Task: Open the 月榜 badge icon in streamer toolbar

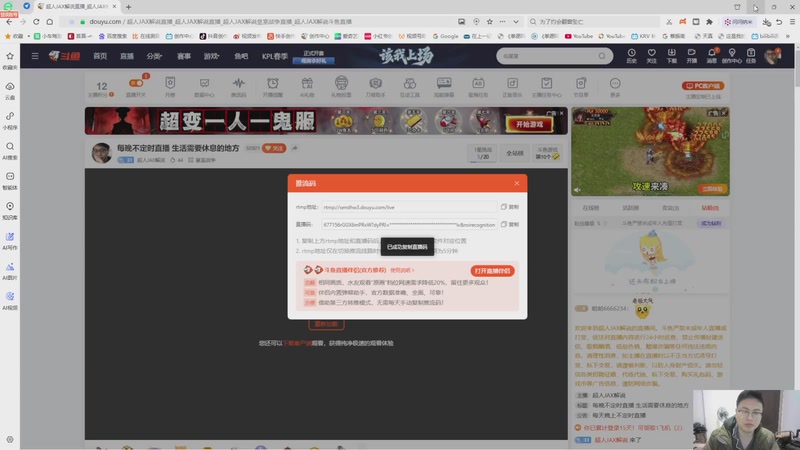Action: tap(170, 87)
